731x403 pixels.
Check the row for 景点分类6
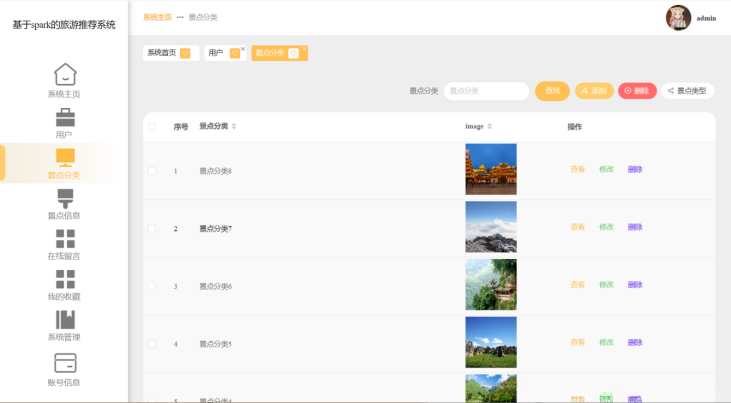[x=152, y=286]
